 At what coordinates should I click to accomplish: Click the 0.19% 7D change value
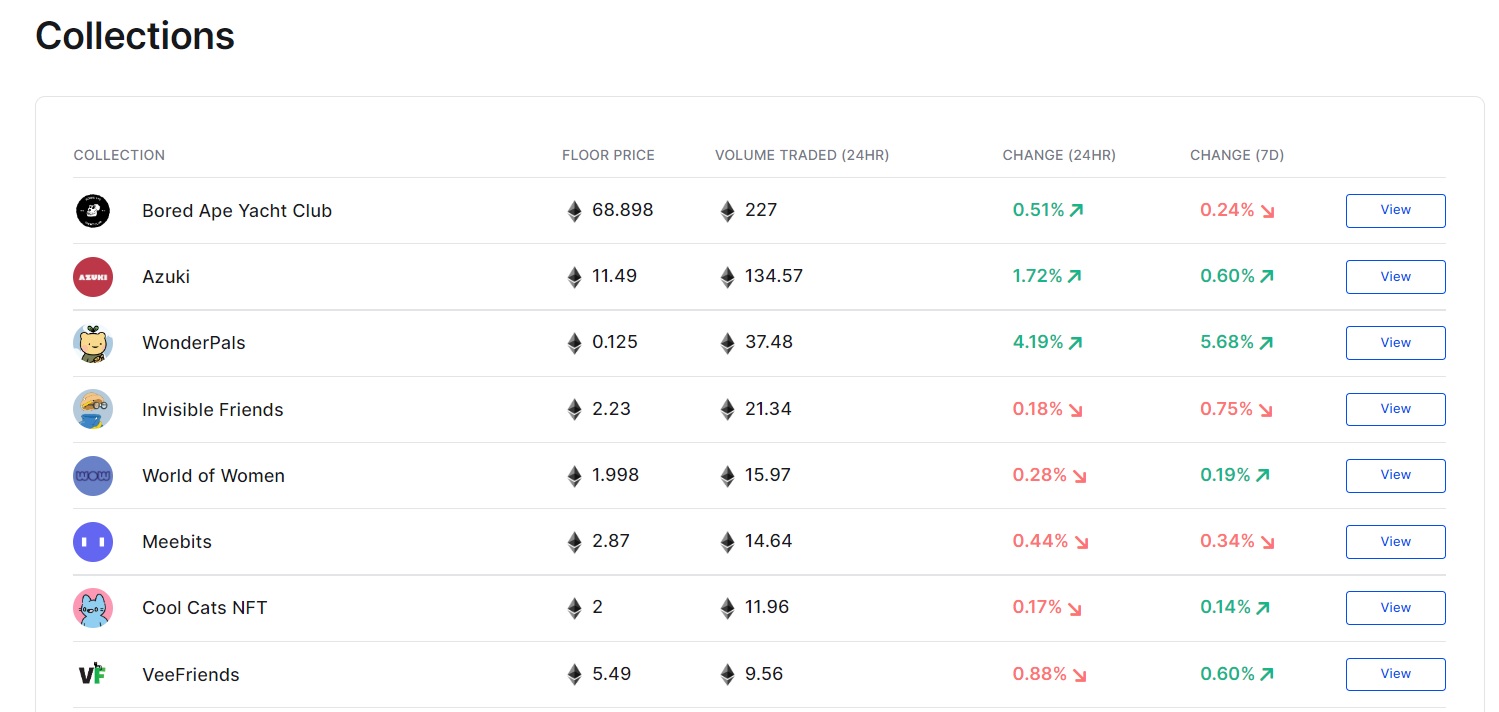[x=1226, y=475]
